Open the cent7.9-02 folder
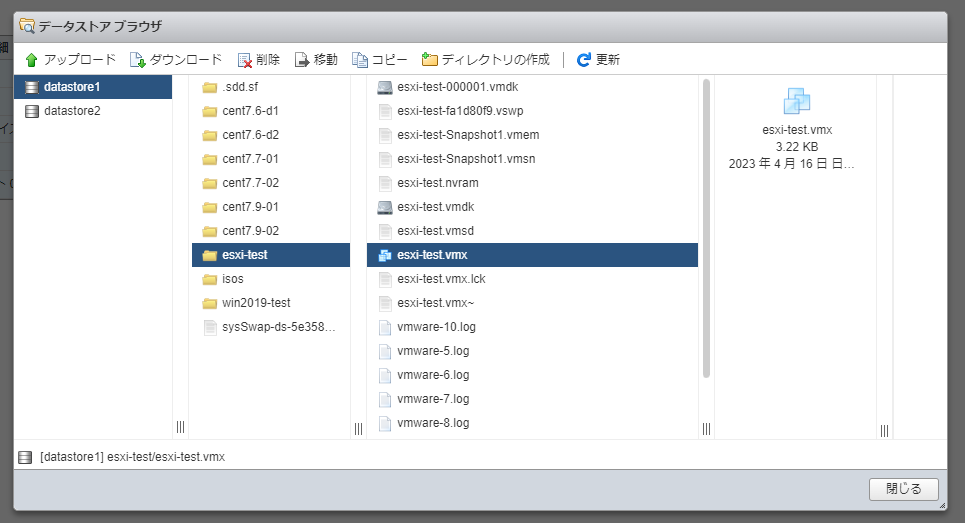Image resolution: width=965 pixels, height=523 pixels. click(271, 231)
